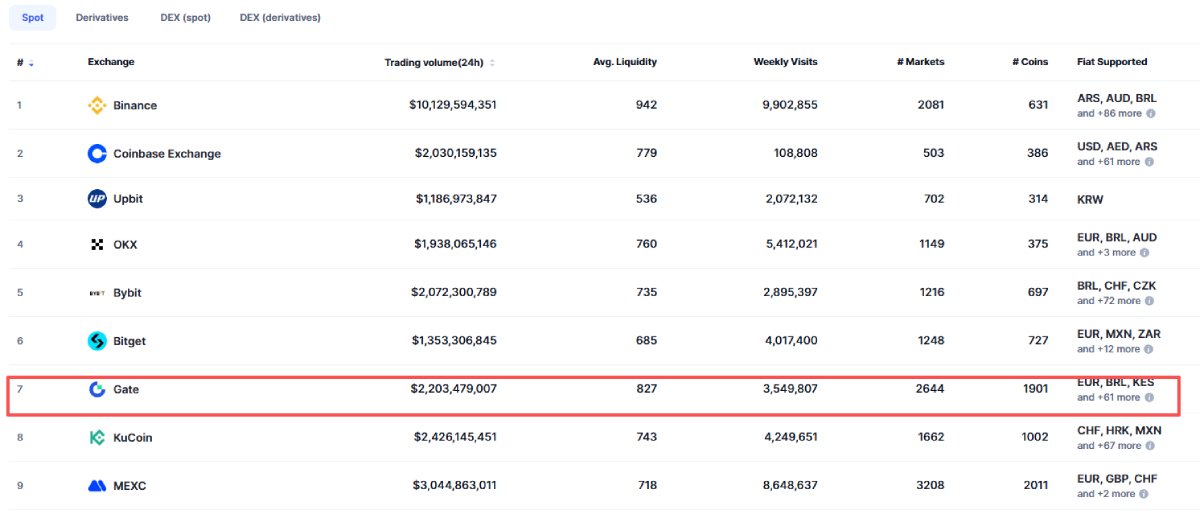Click the Avg. Liquidity column header

tap(625, 62)
